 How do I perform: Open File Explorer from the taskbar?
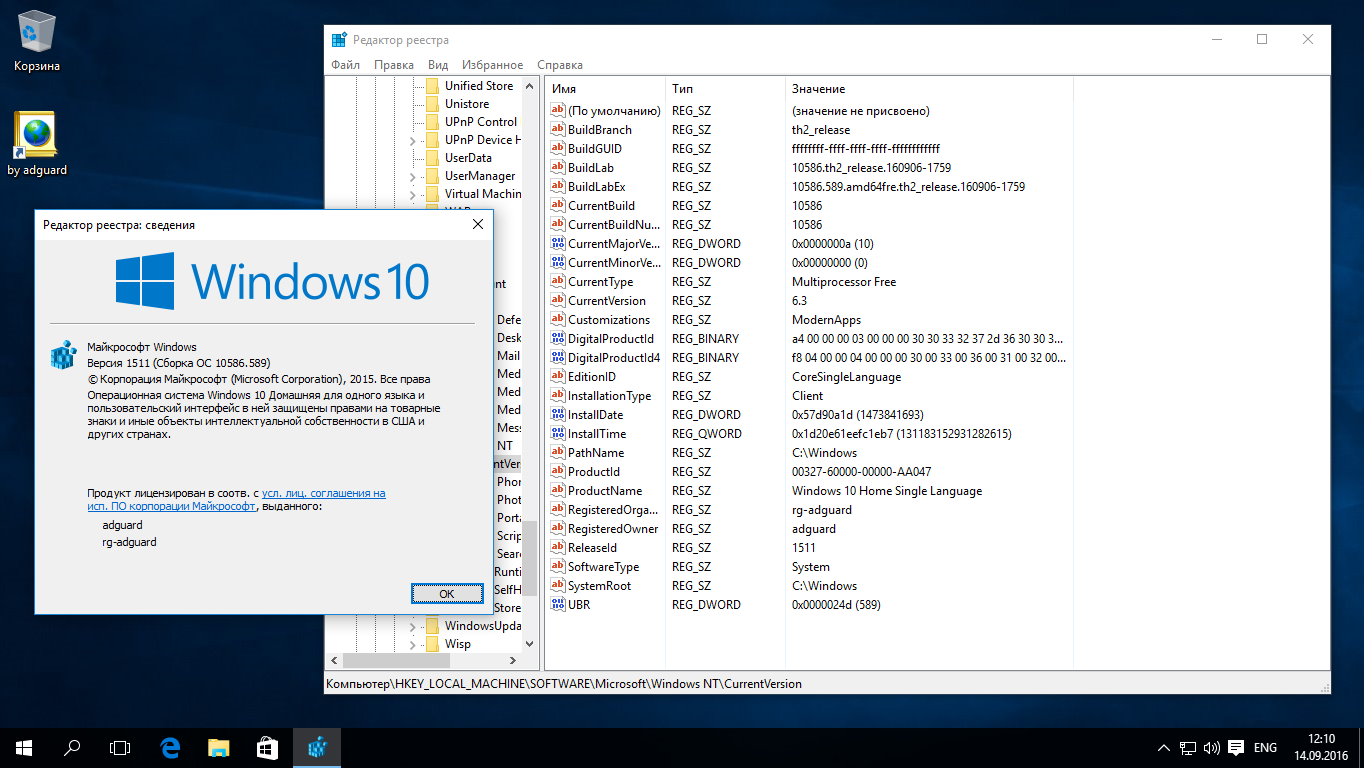tap(219, 747)
